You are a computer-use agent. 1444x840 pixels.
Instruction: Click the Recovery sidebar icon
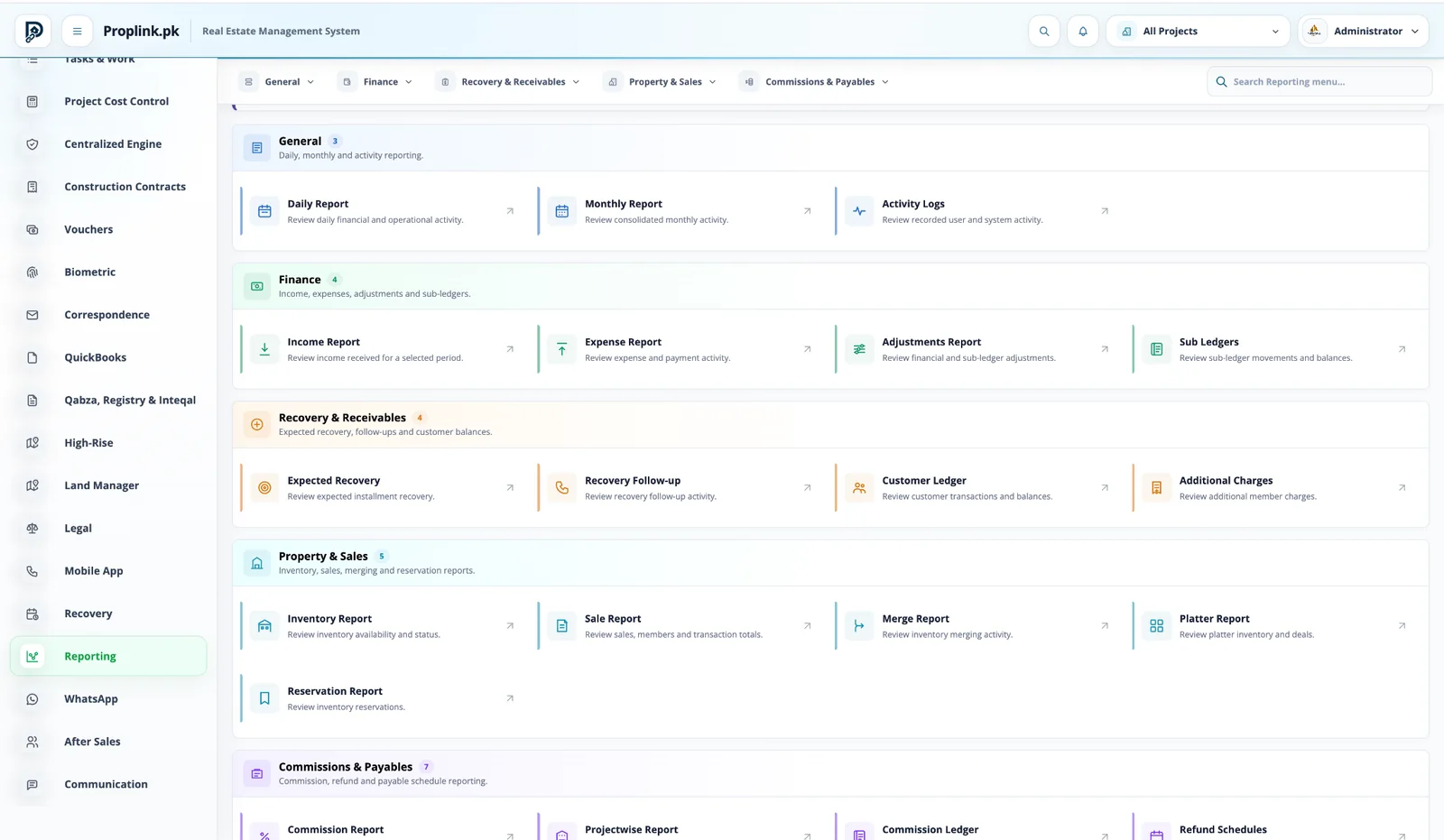(x=32, y=614)
